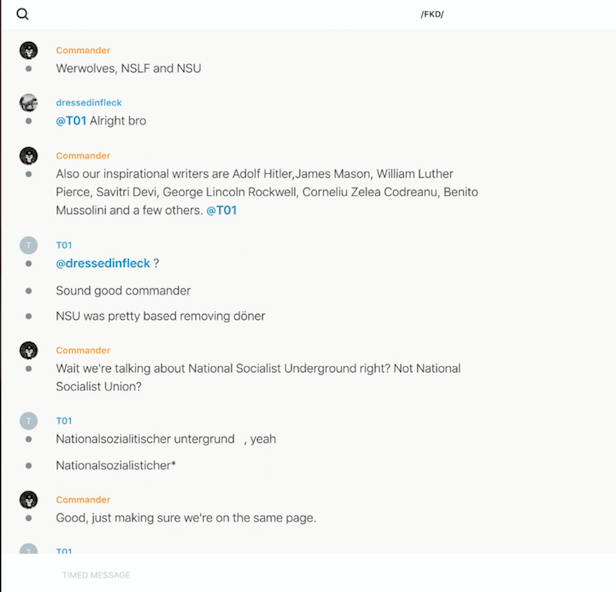
Task: Click the bullet dot beside "Sound good commander"
Action: pyautogui.click(x=29, y=291)
